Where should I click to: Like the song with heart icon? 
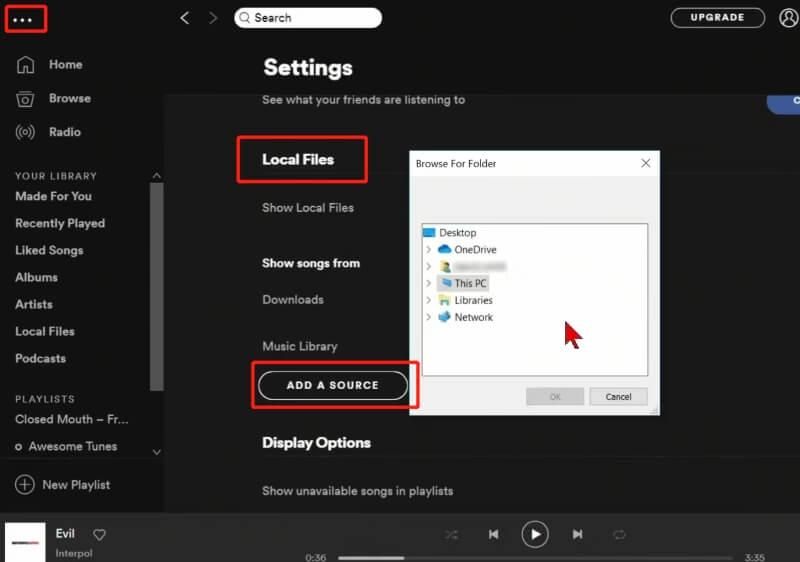(x=99, y=535)
